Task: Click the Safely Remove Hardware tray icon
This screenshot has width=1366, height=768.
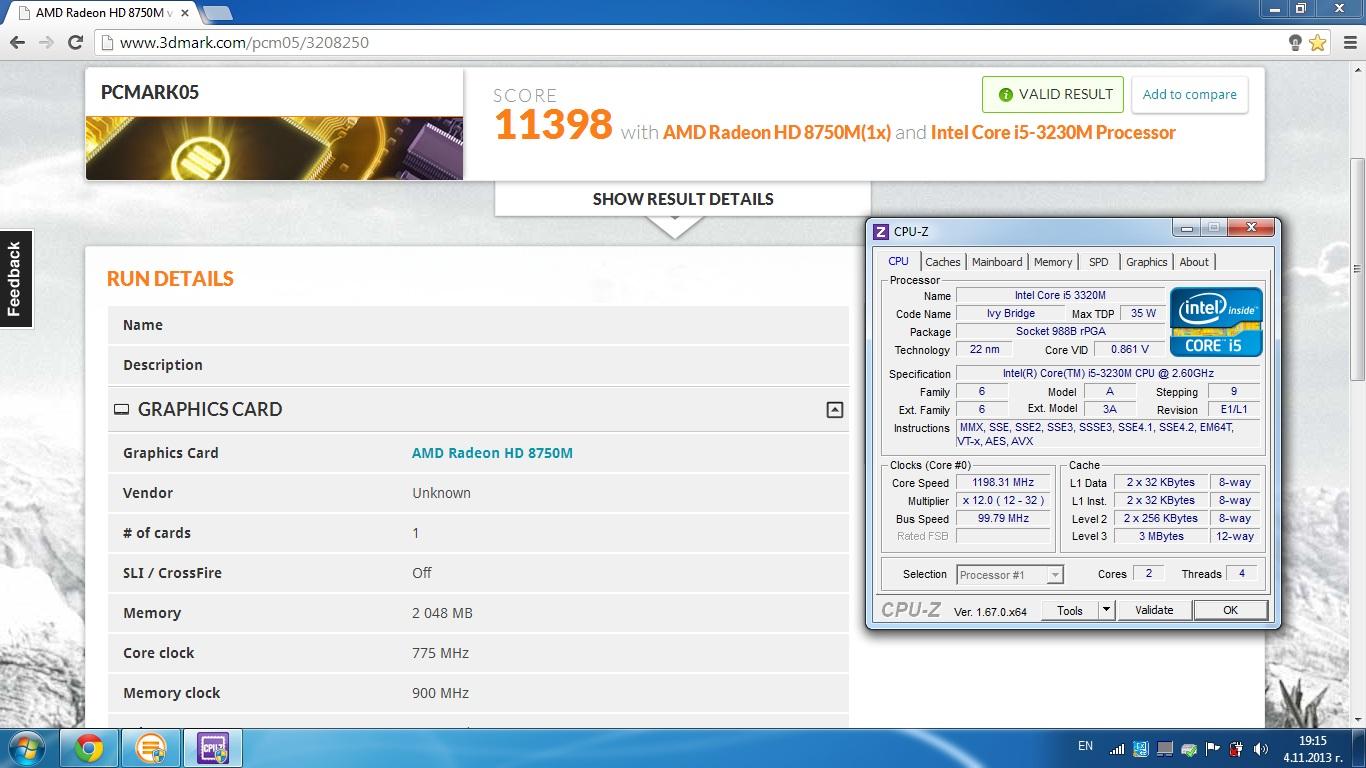Action: pos(1189,748)
